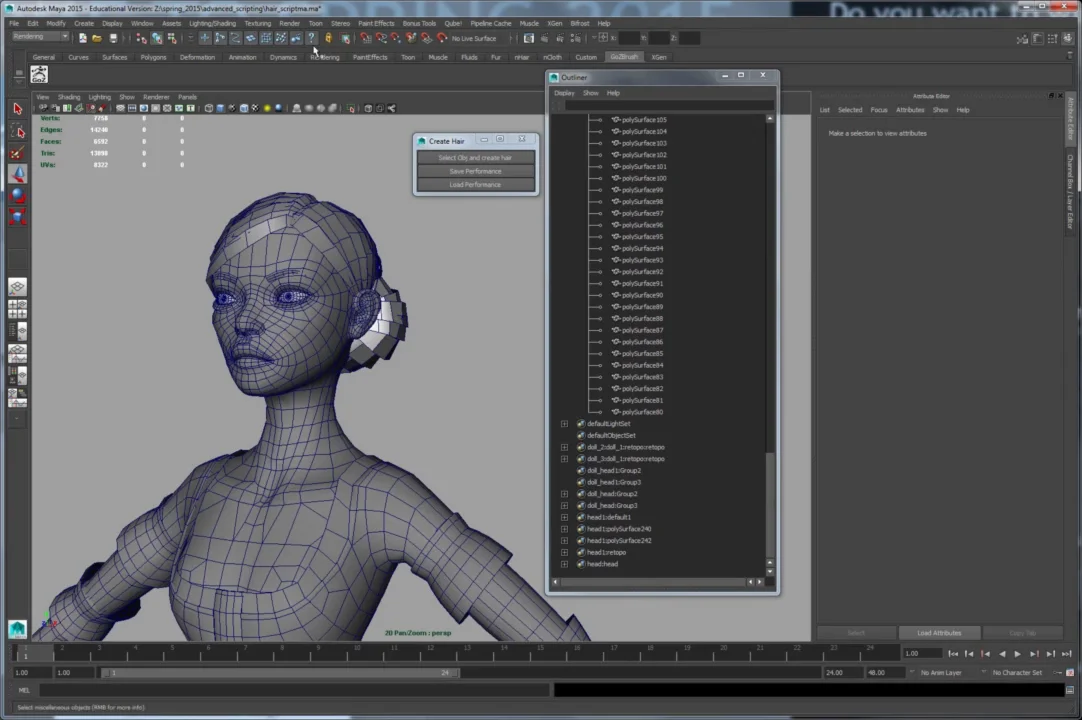This screenshot has width=1082, height=720.
Task: Open the No Anim Layer dropdown
Action: click(x=941, y=672)
